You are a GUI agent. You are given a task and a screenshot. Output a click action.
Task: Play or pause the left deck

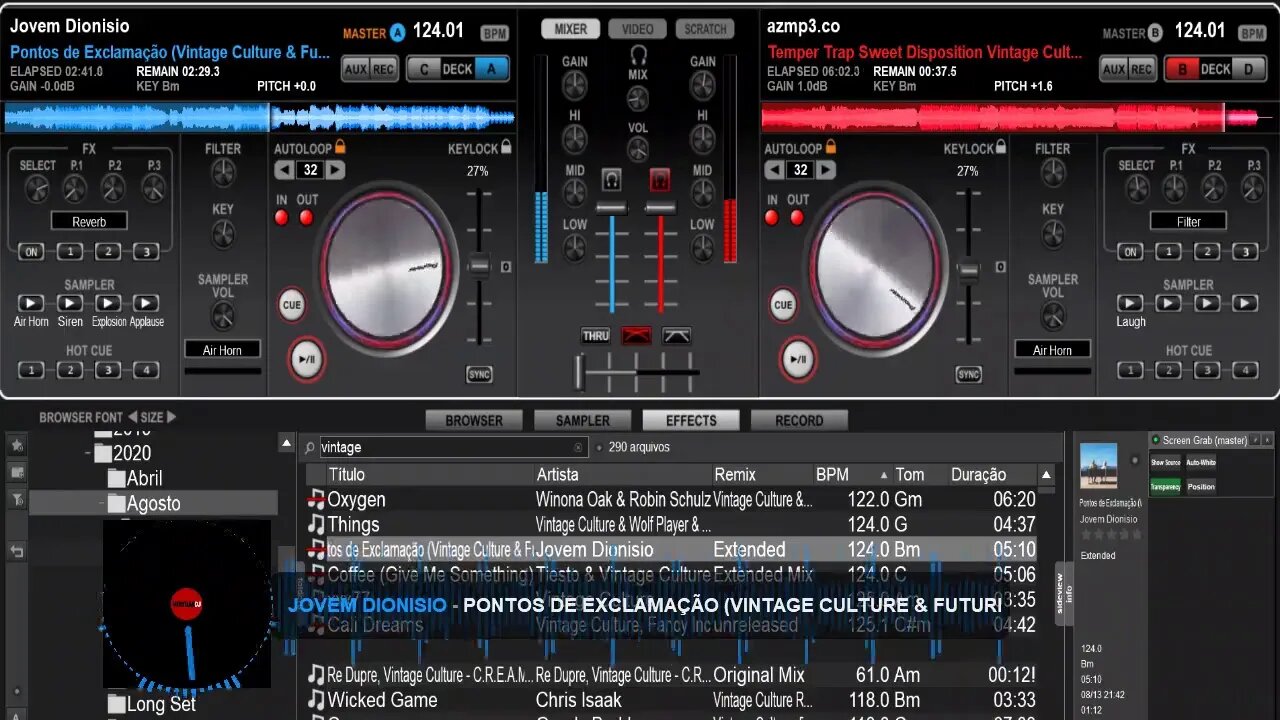[306, 360]
